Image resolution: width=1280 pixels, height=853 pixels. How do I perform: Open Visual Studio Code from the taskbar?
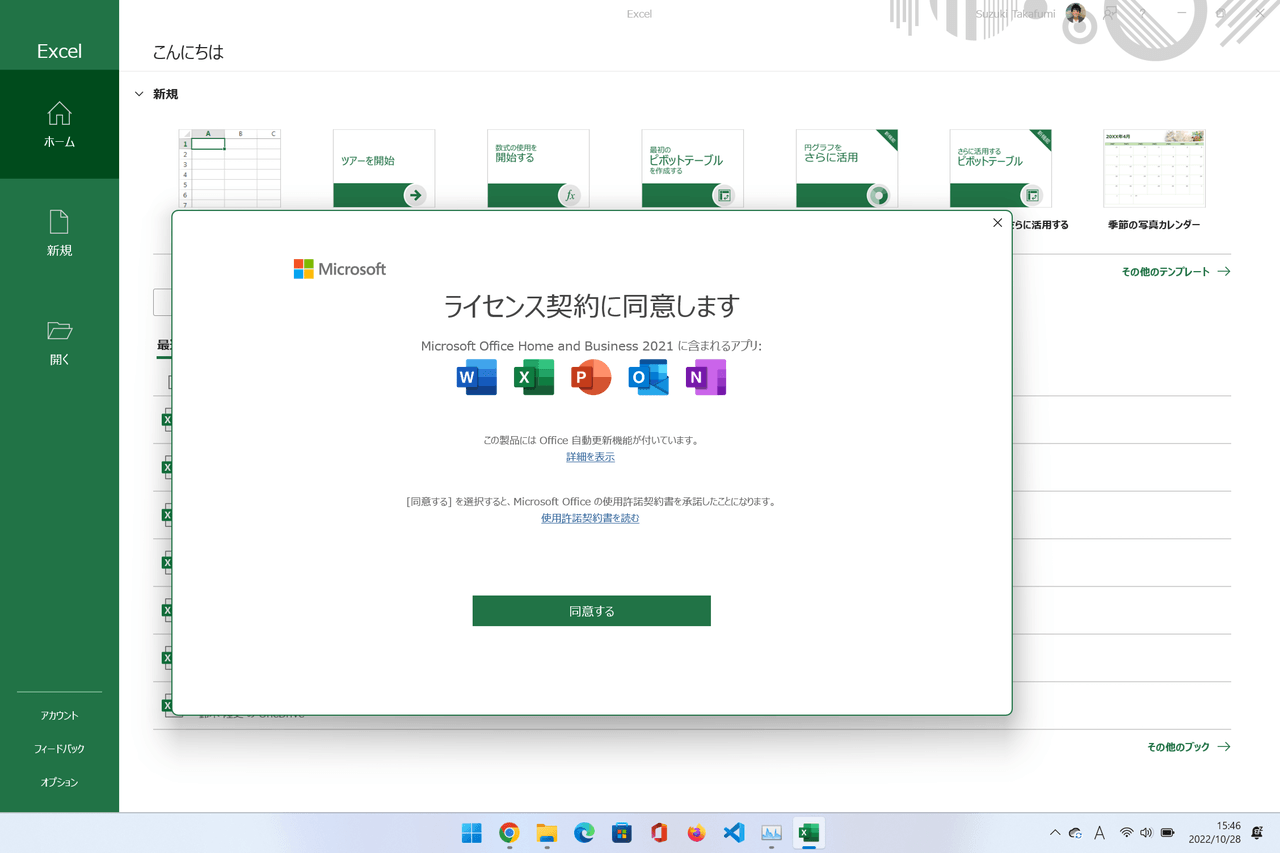pos(734,833)
